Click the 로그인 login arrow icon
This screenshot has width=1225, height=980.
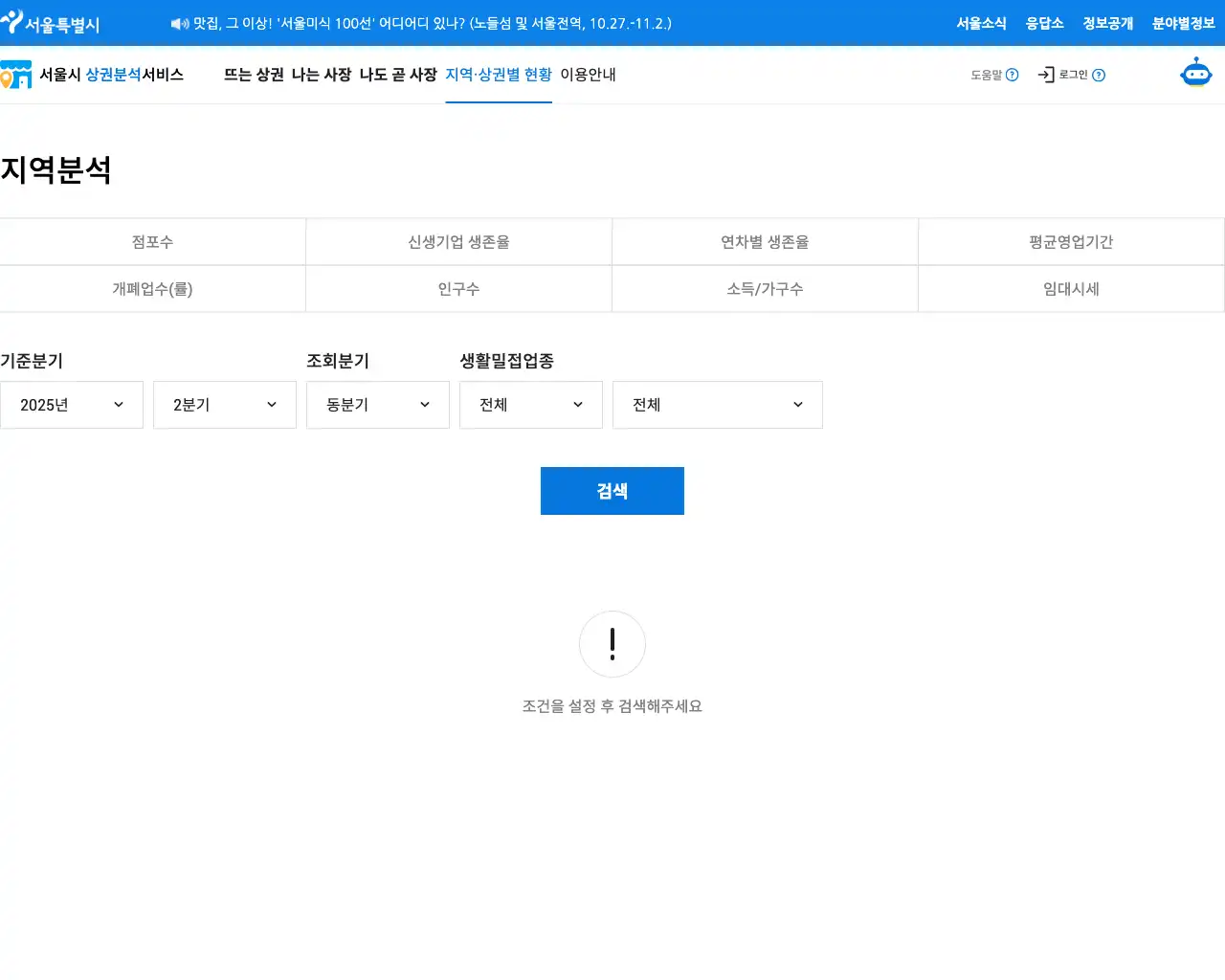(1046, 75)
